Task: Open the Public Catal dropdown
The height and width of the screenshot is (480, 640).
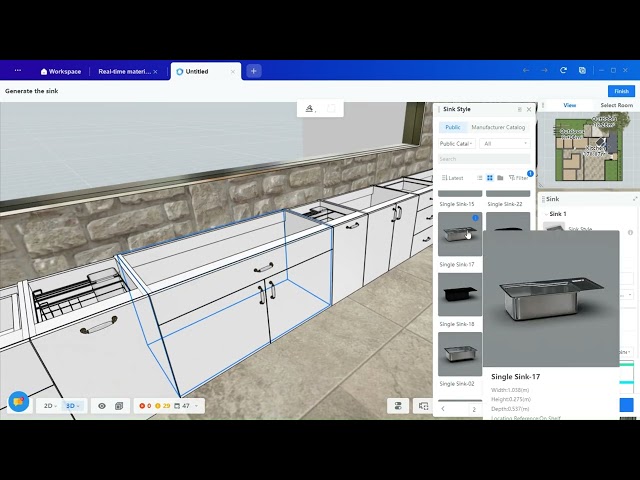Action: point(457,144)
